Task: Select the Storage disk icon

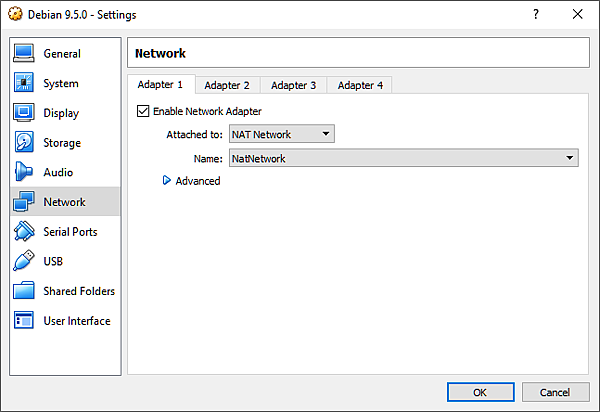Action: tap(25, 143)
